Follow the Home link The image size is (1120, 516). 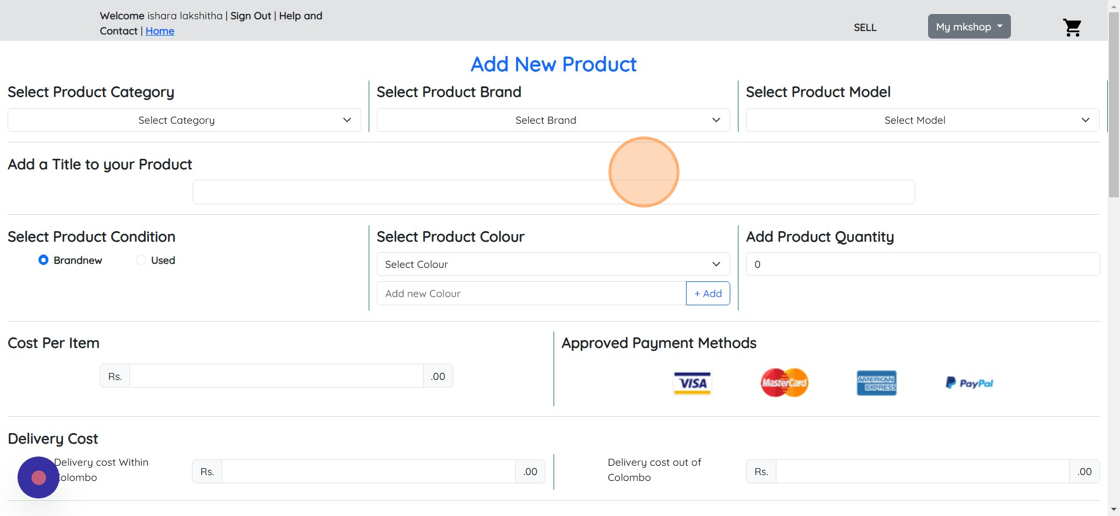(160, 31)
